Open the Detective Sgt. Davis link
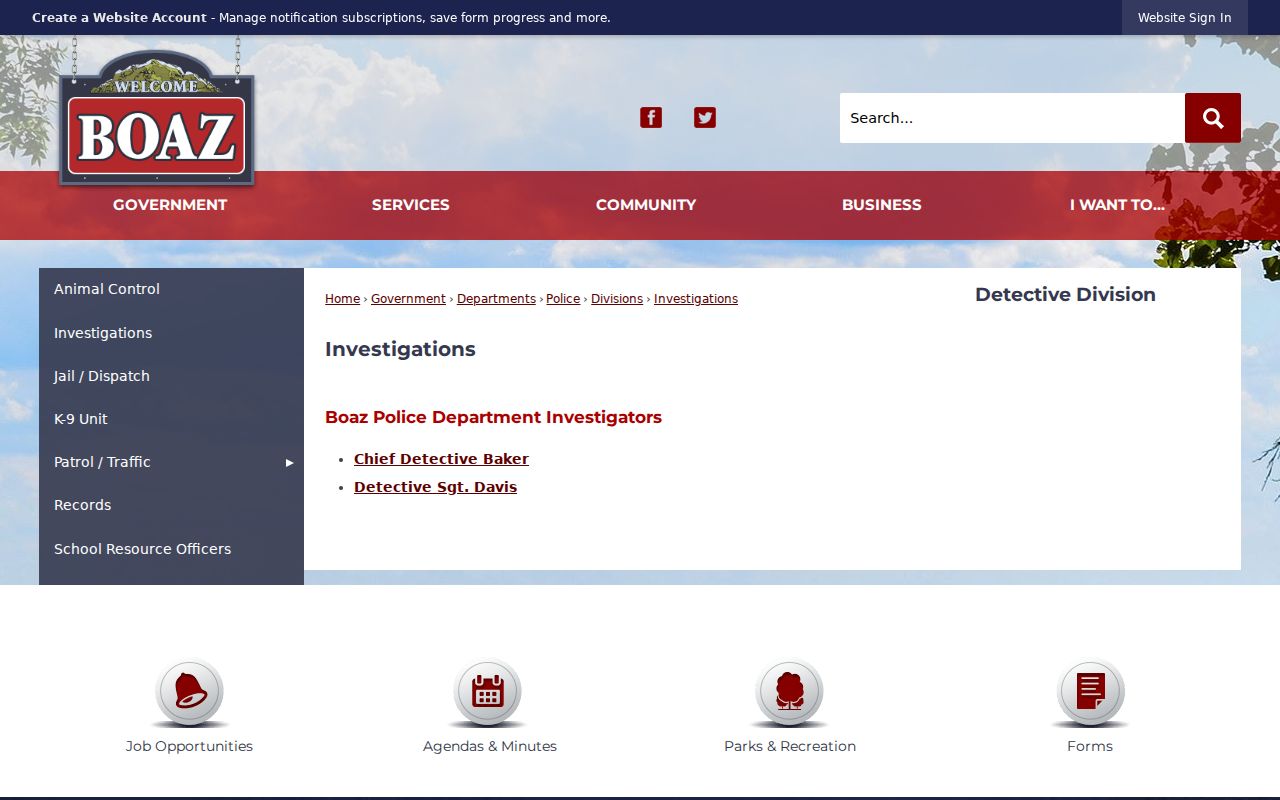This screenshot has height=800, width=1280. coord(435,487)
